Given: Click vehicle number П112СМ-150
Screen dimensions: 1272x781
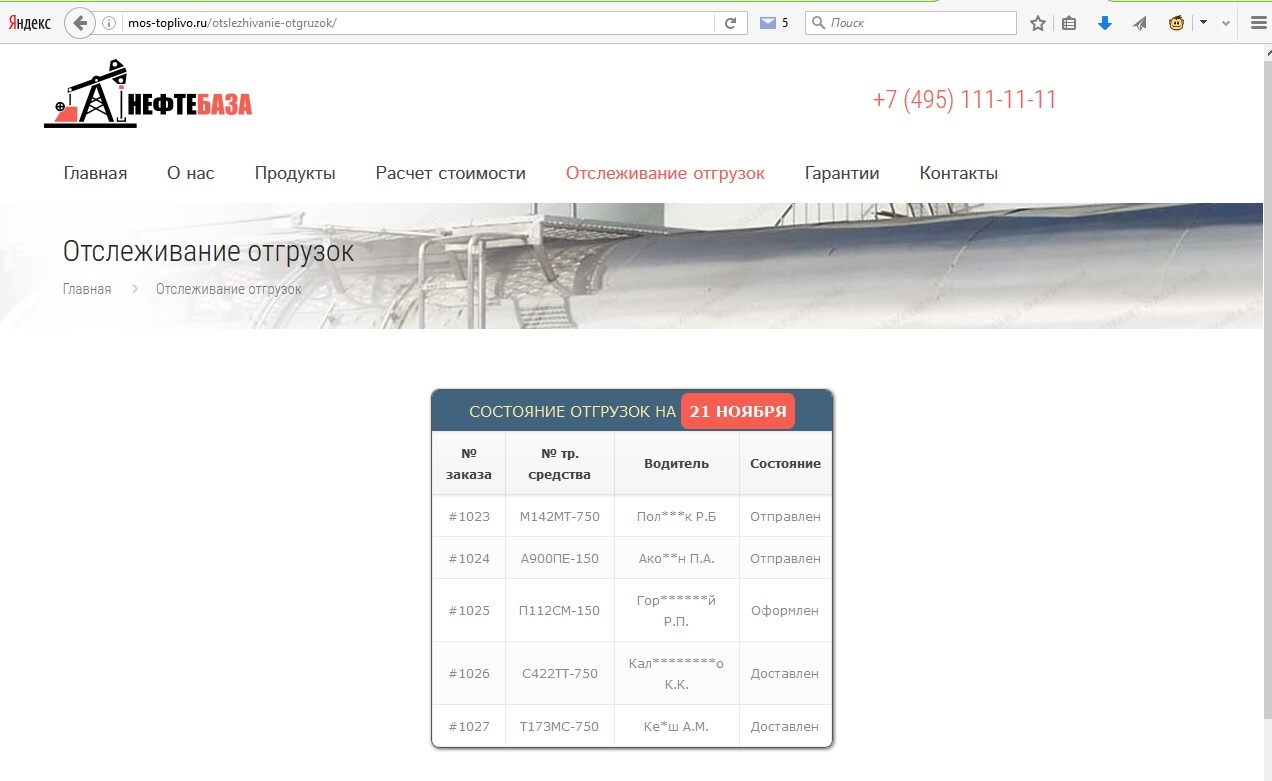Looking at the screenshot, I should pyautogui.click(x=560, y=610).
